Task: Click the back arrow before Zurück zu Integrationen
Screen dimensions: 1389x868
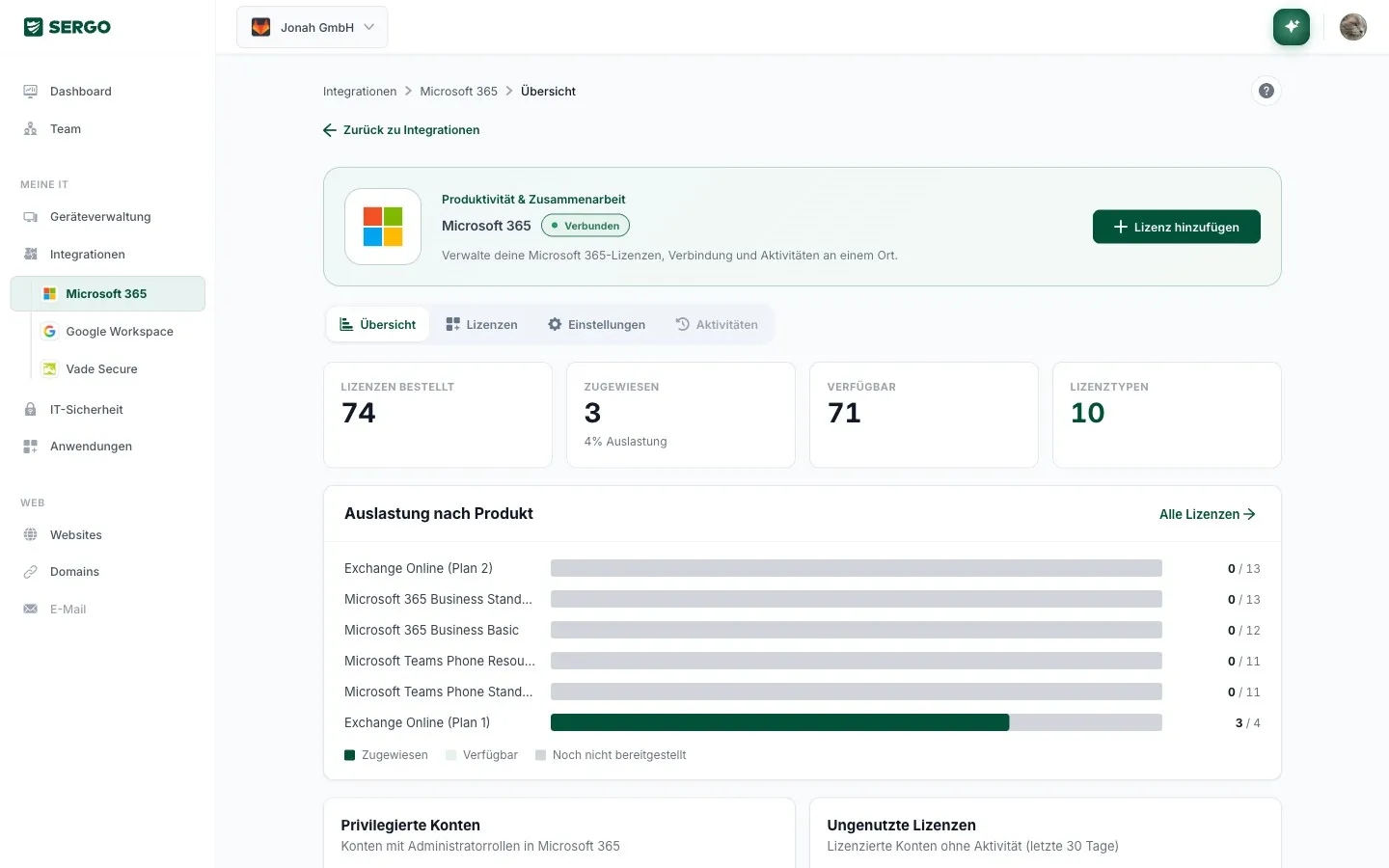Action: (330, 130)
